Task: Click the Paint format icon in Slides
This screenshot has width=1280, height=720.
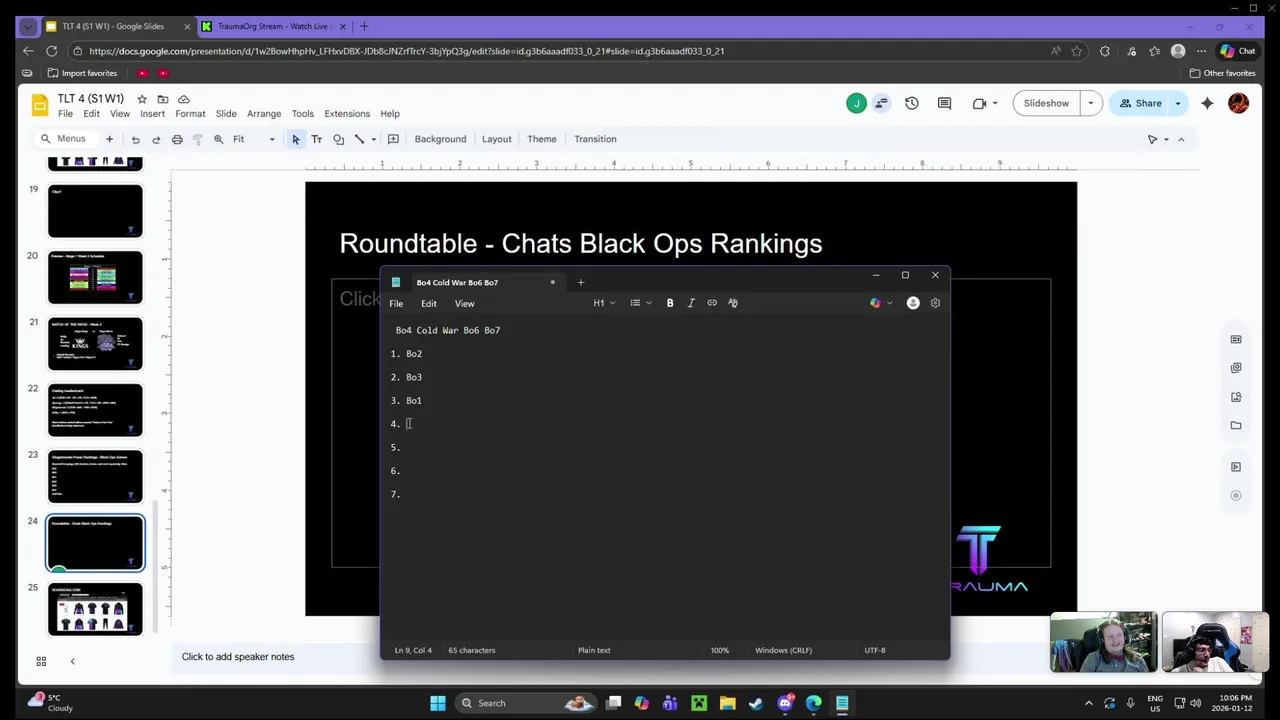Action: pos(197,139)
